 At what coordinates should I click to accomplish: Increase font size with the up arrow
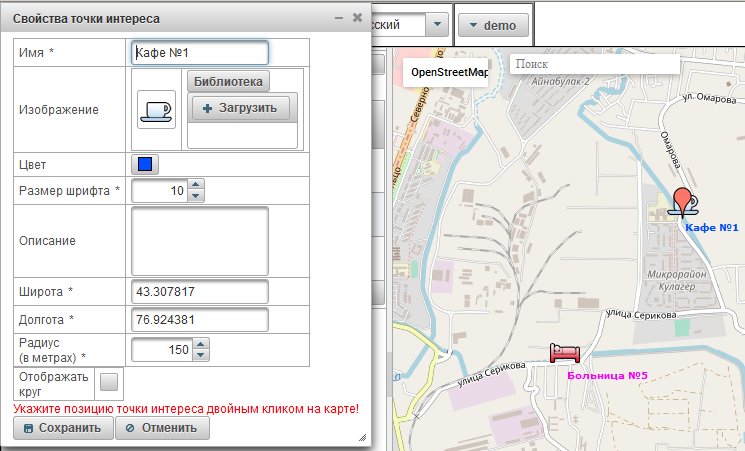tap(196, 185)
